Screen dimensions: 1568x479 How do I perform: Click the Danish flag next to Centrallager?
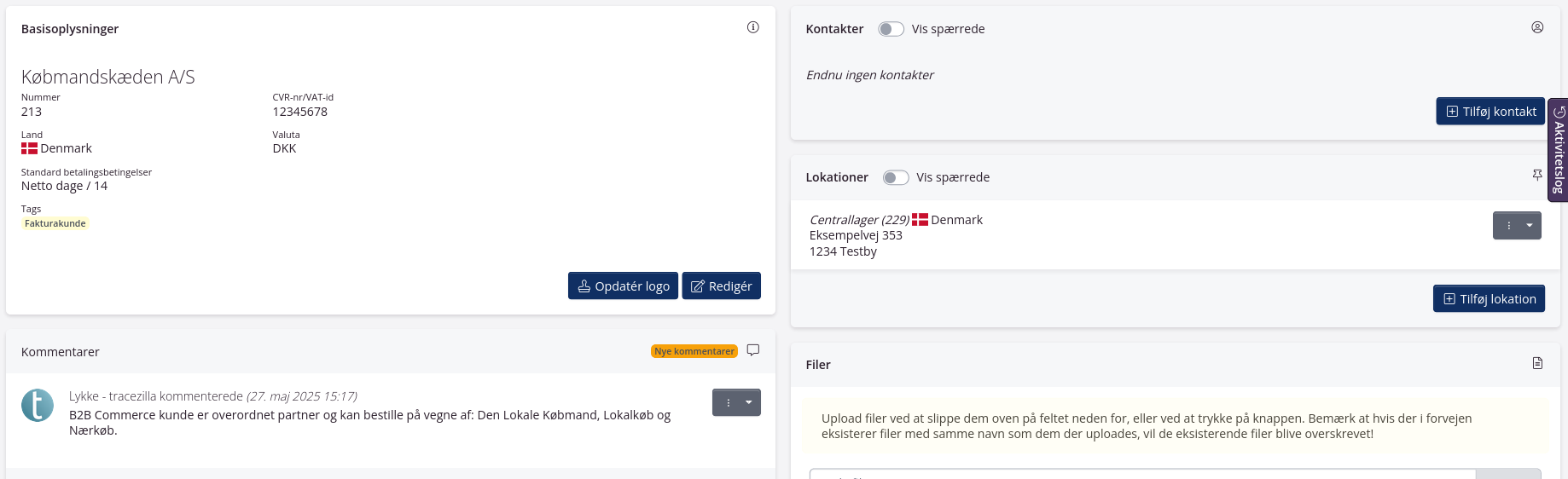click(920, 220)
